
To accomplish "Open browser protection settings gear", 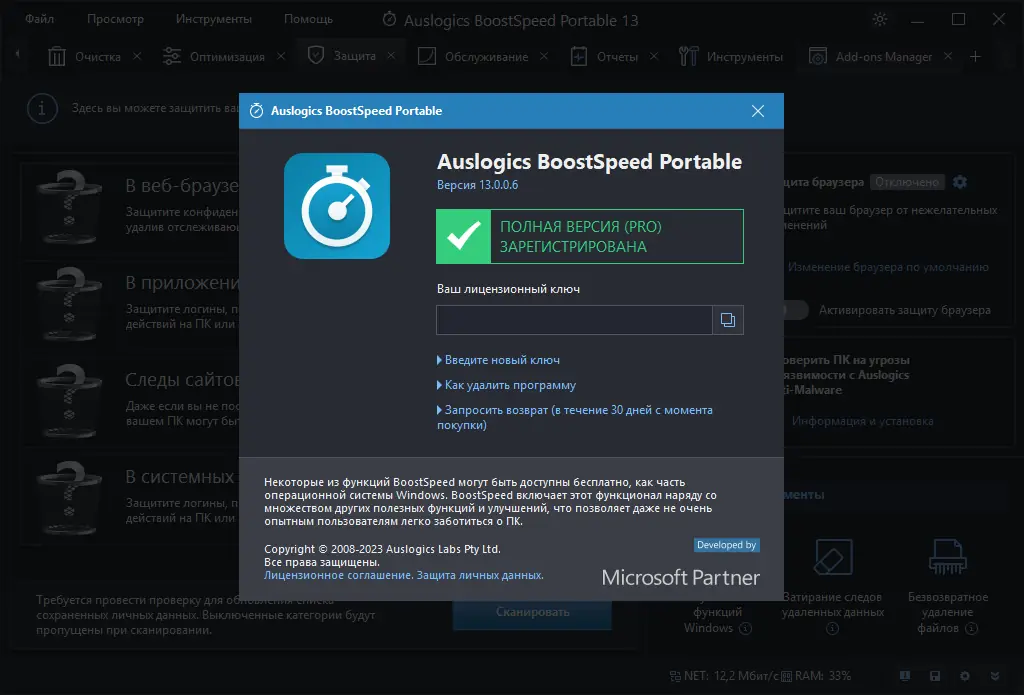I will (x=960, y=182).
